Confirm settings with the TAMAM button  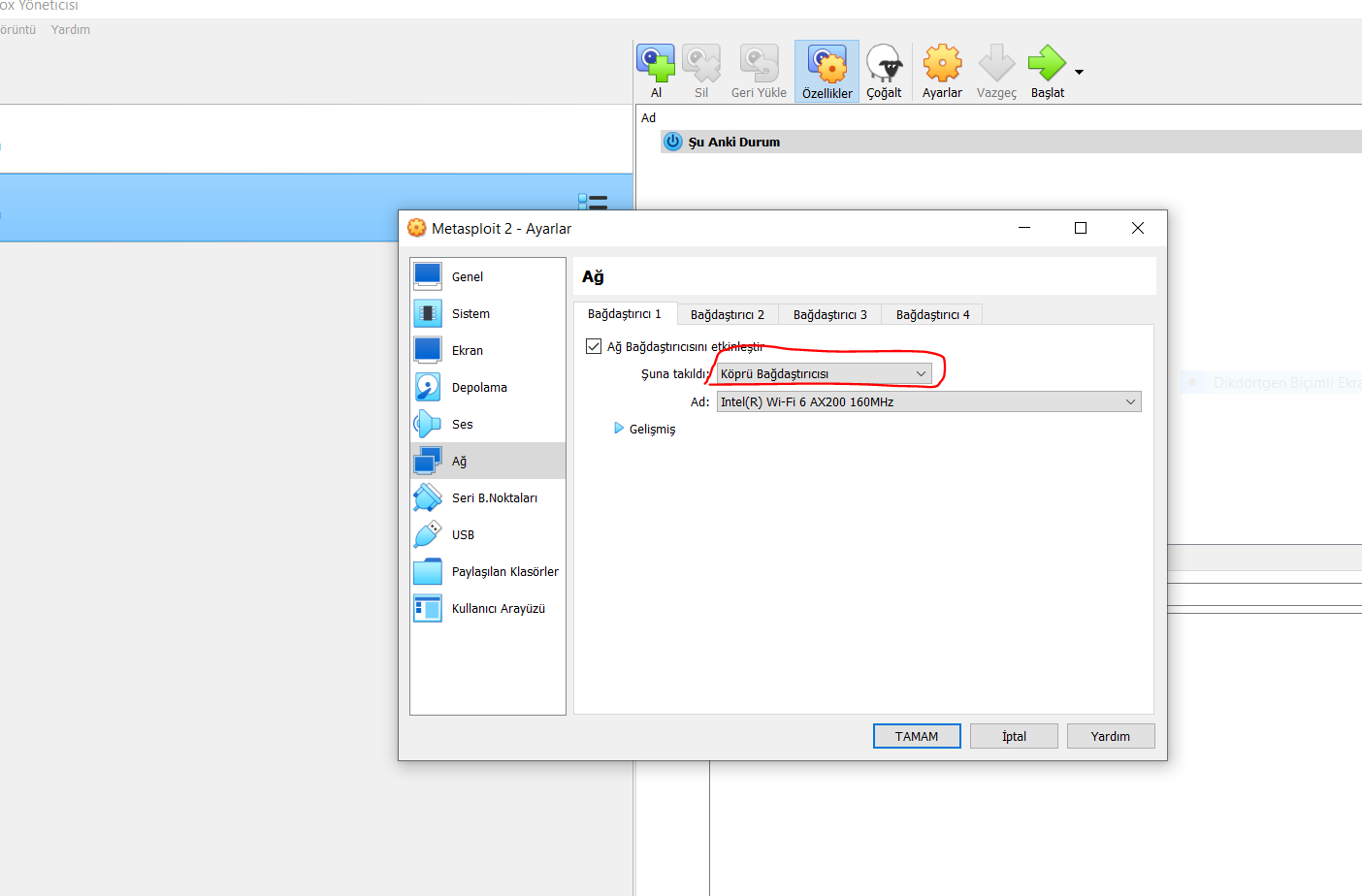pyautogui.click(x=917, y=736)
